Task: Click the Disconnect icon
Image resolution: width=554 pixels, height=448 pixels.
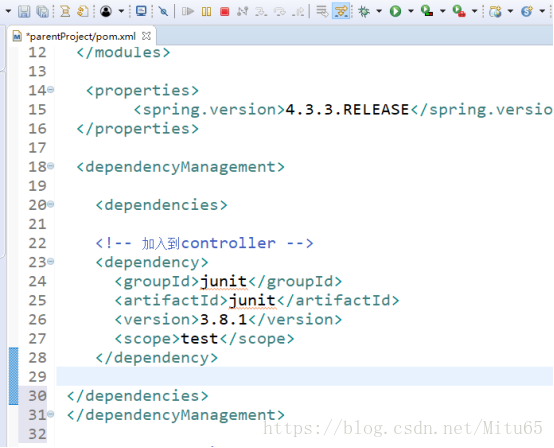Action: click(243, 11)
